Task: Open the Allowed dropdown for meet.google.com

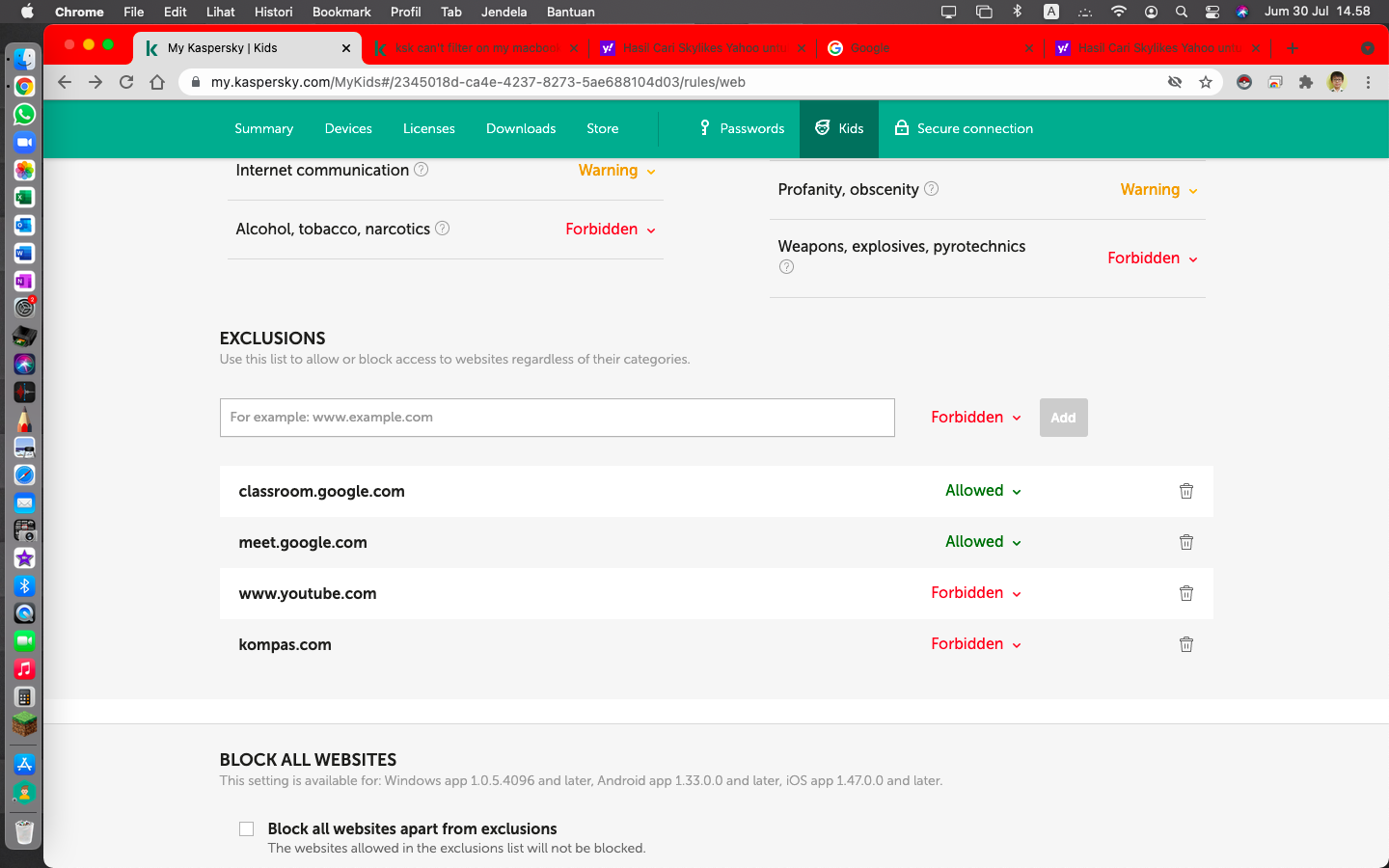Action: point(984,542)
